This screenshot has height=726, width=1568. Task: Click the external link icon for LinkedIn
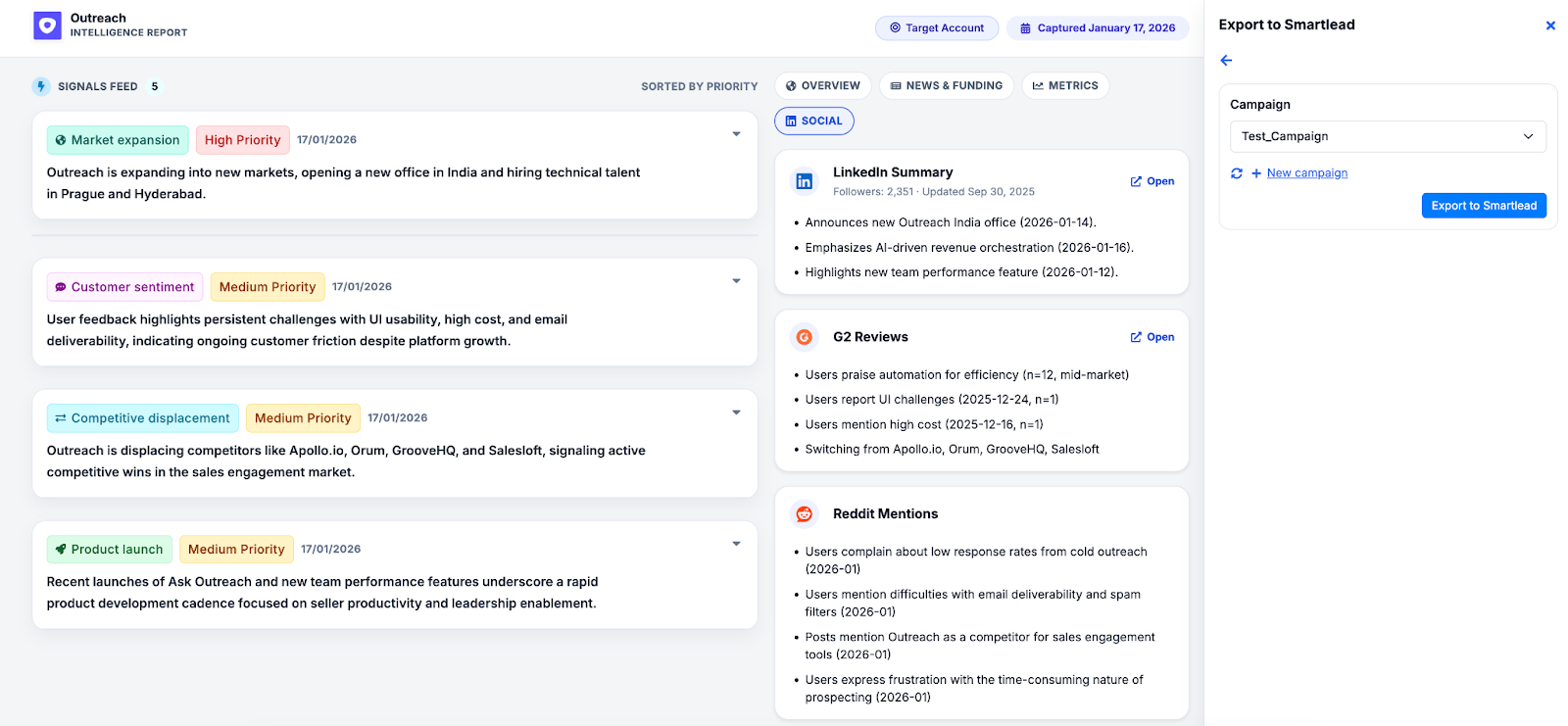[x=1136, y=181]
